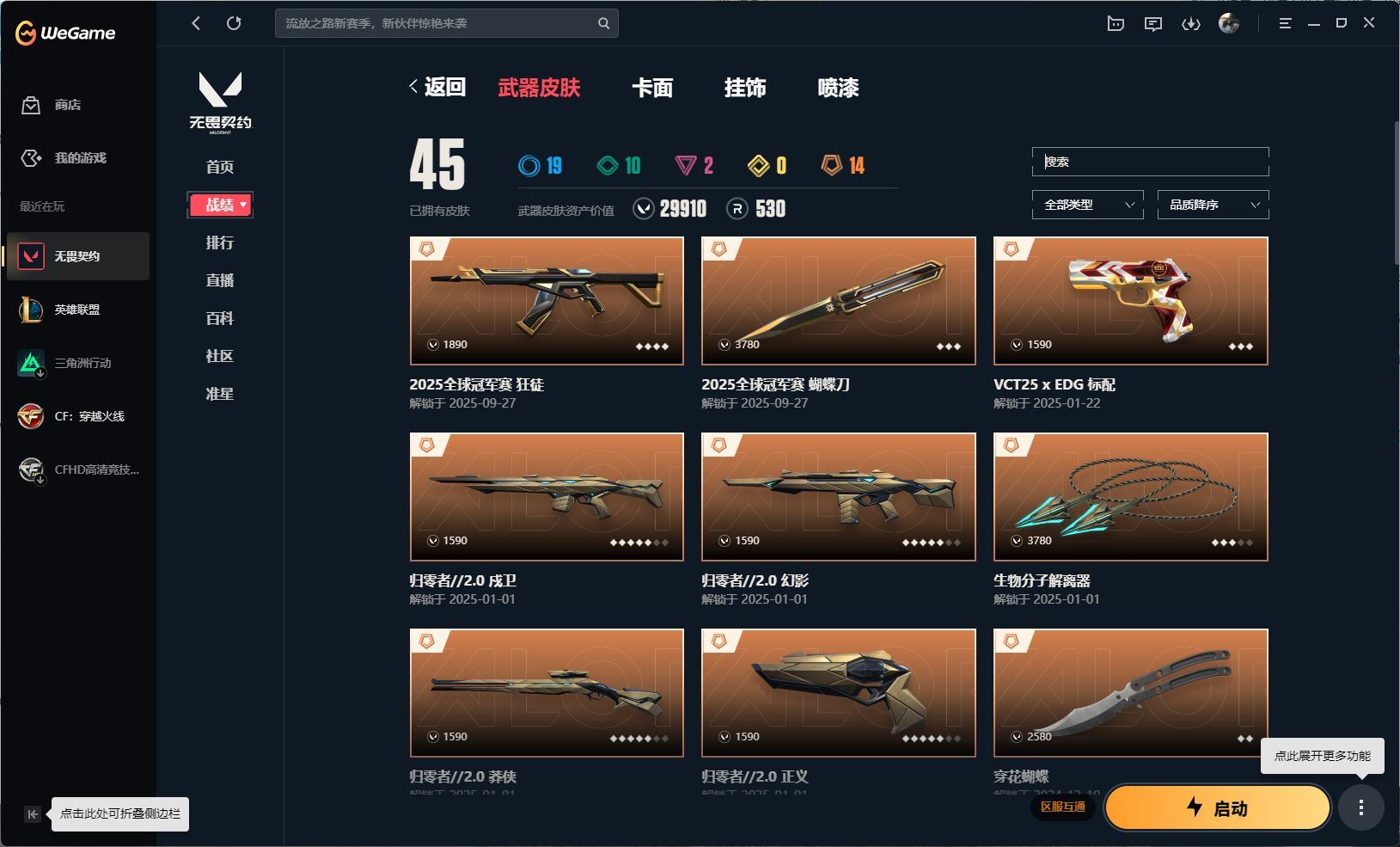Open 英雄联盟 from the recent games list
The width and height of the screenshot is (1400, 847).
78,310
